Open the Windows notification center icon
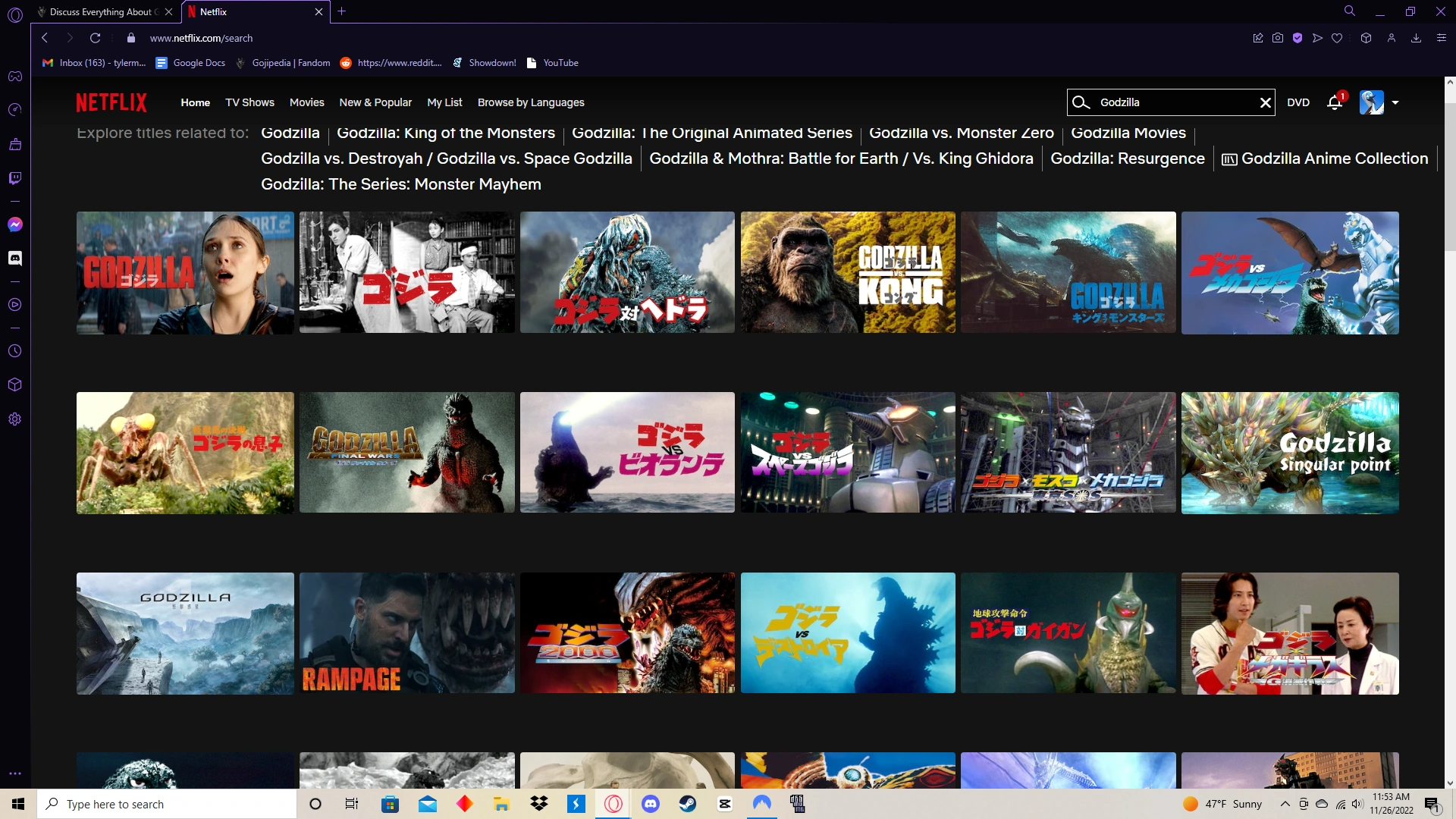1456x819 pixels. coord(1432,804)
